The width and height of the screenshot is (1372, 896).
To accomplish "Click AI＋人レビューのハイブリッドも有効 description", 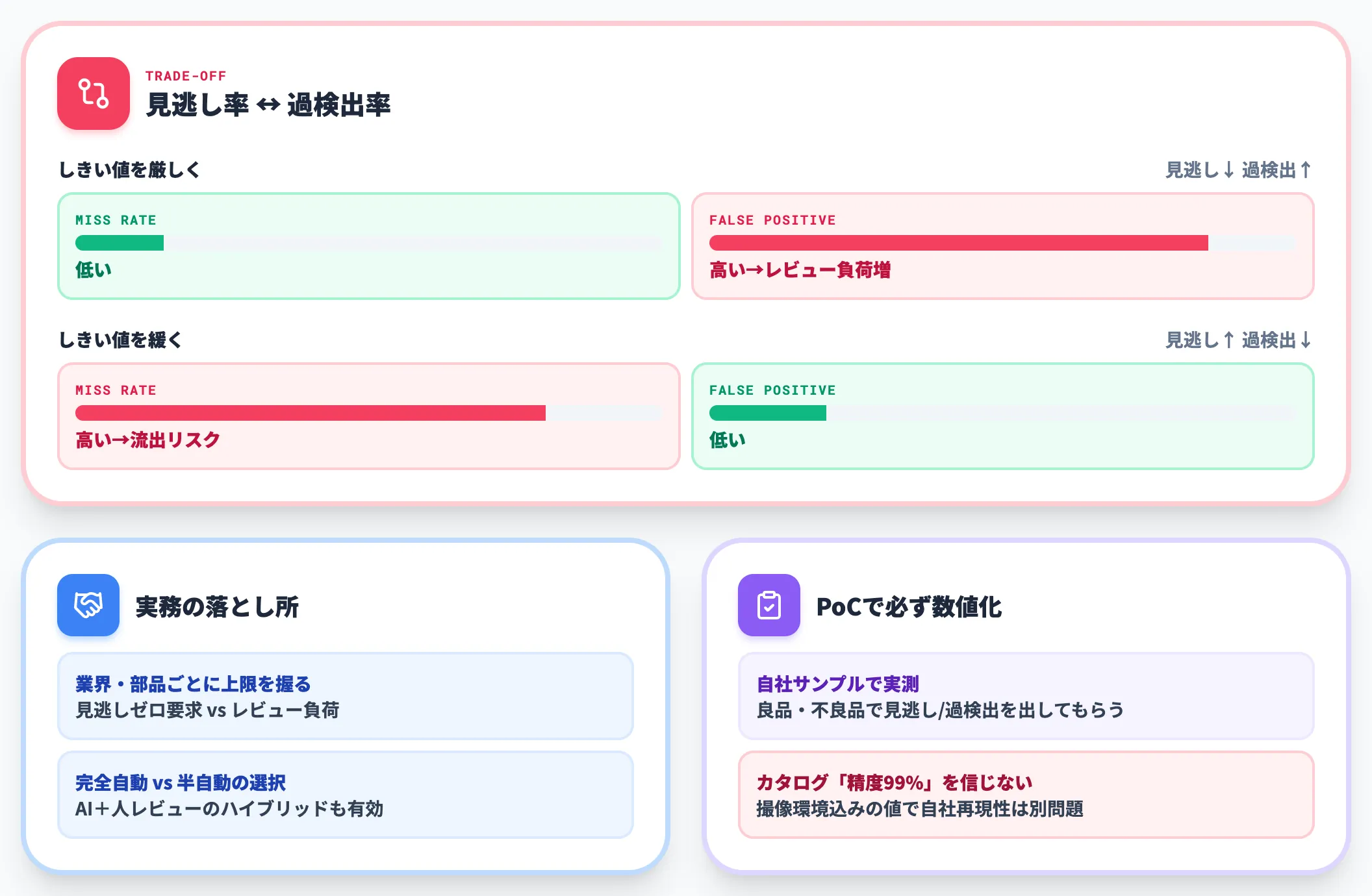I will pos(229,808).
